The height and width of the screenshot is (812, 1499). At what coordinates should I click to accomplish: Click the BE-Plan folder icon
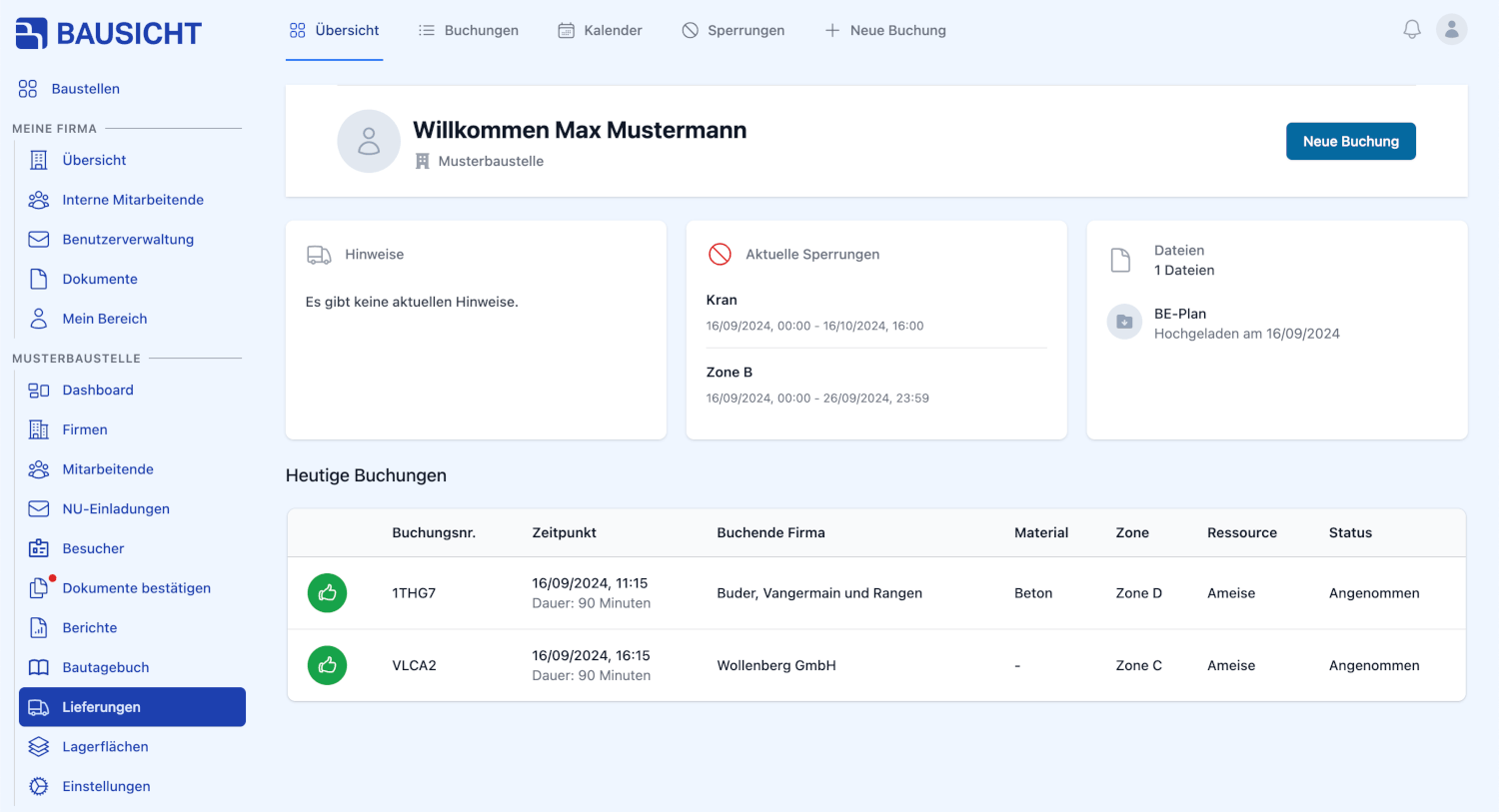[1123, 323]
